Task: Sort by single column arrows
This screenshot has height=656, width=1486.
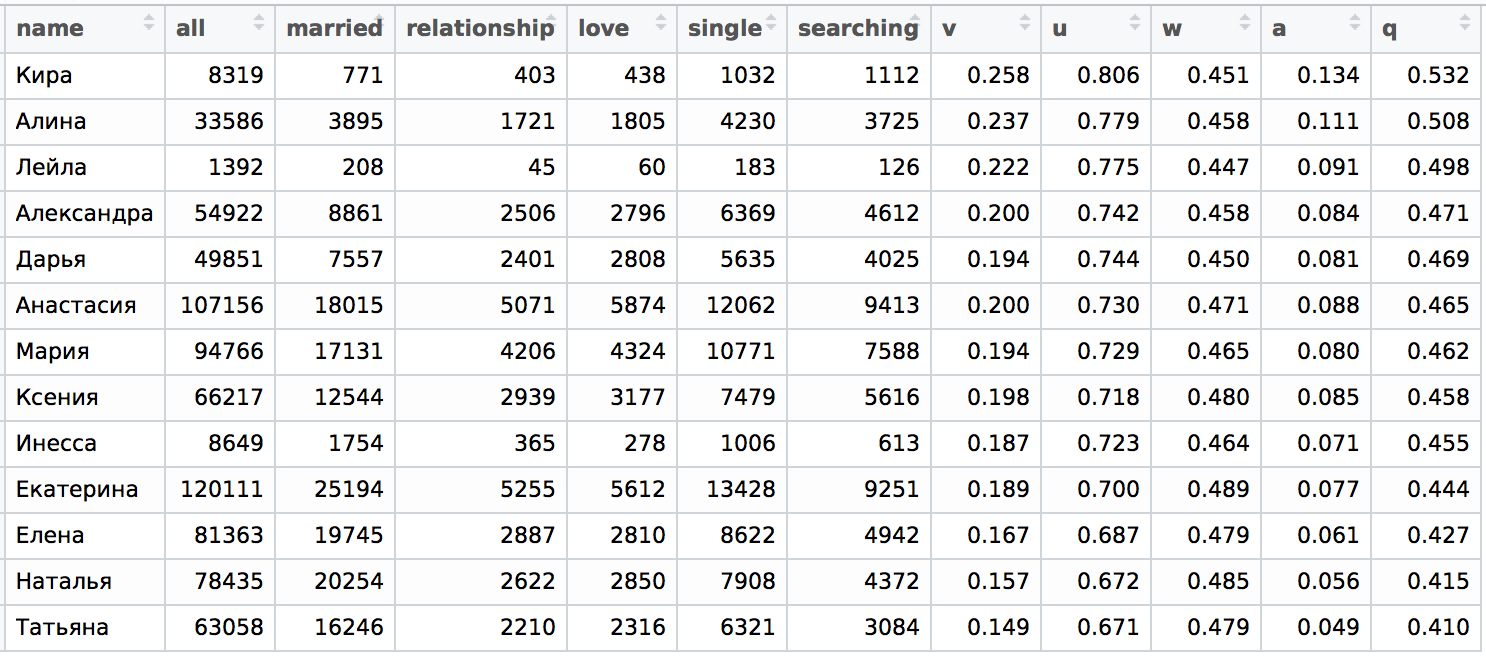Action: (x=772, y=21)
